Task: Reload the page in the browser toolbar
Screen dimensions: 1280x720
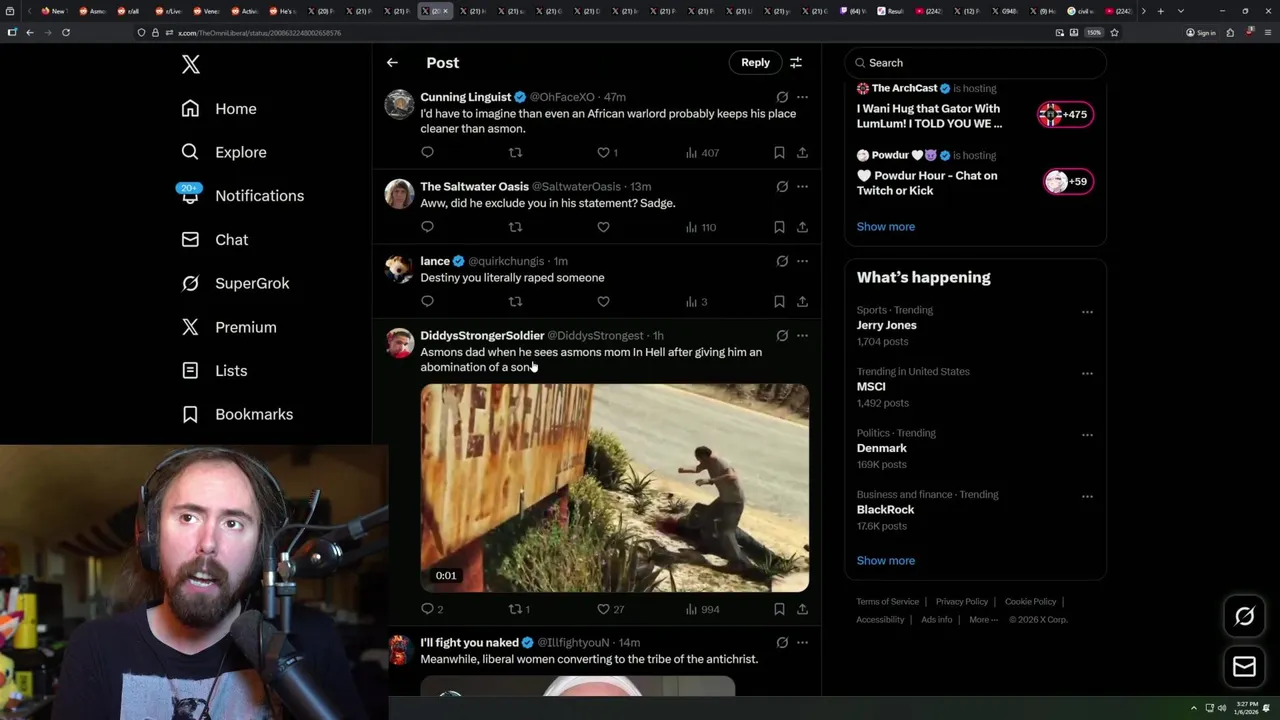Action: click(x=66, y=32)
